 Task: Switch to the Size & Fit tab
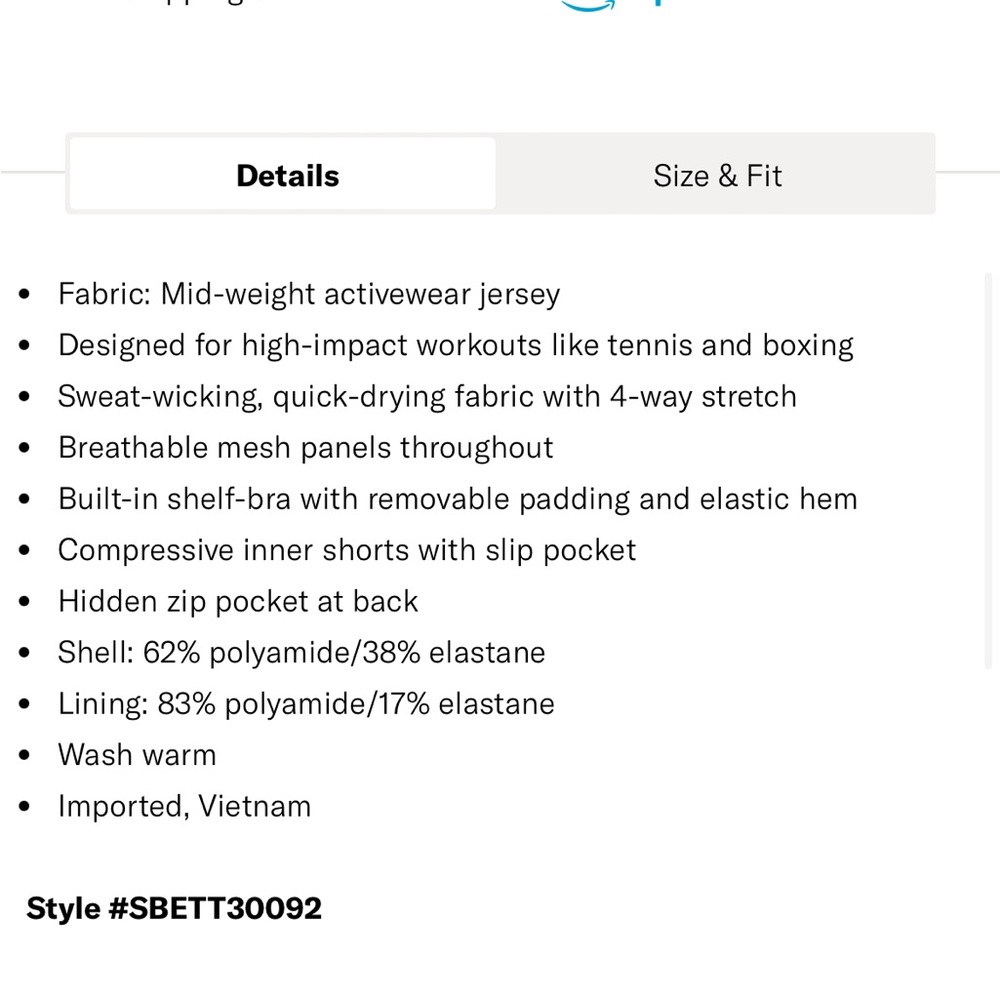(x=716, y=175)
